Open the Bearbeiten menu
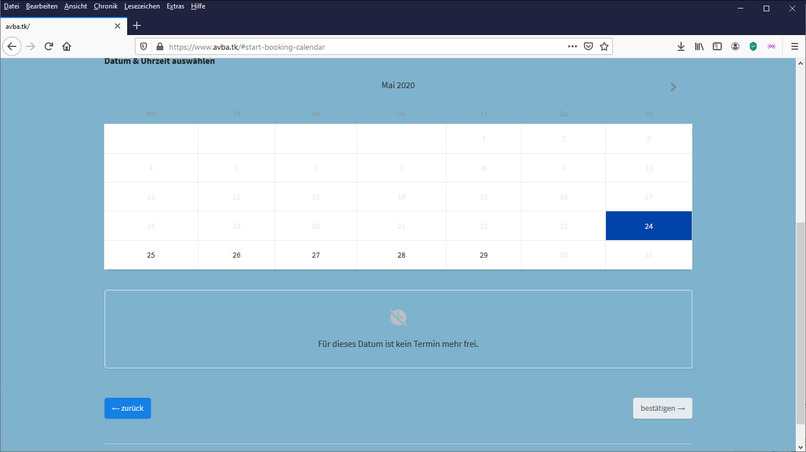This screenshot has height=452, width=806. (x=42, y=6)
